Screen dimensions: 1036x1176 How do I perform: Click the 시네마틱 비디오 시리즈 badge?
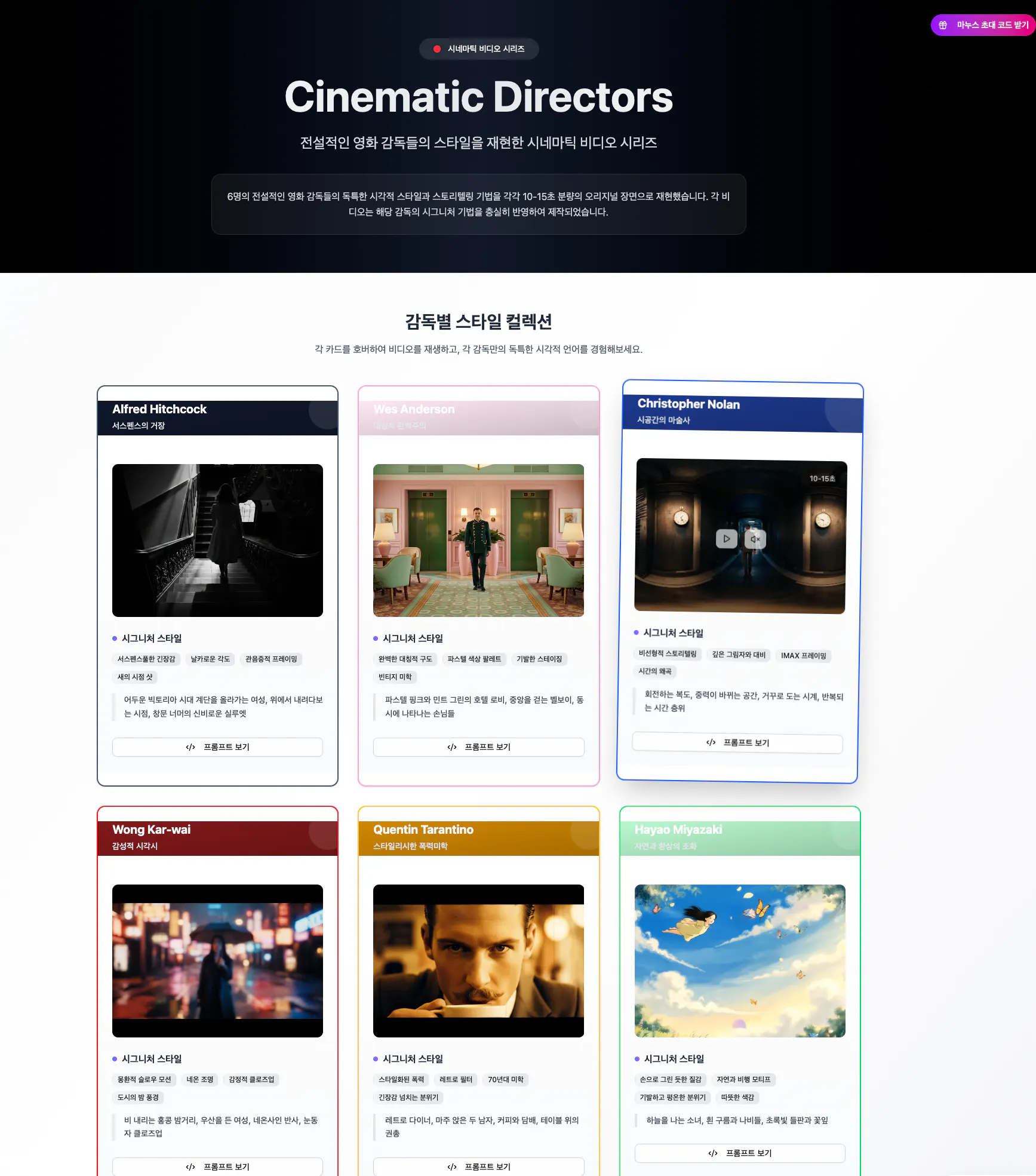(x=479, y=49)
